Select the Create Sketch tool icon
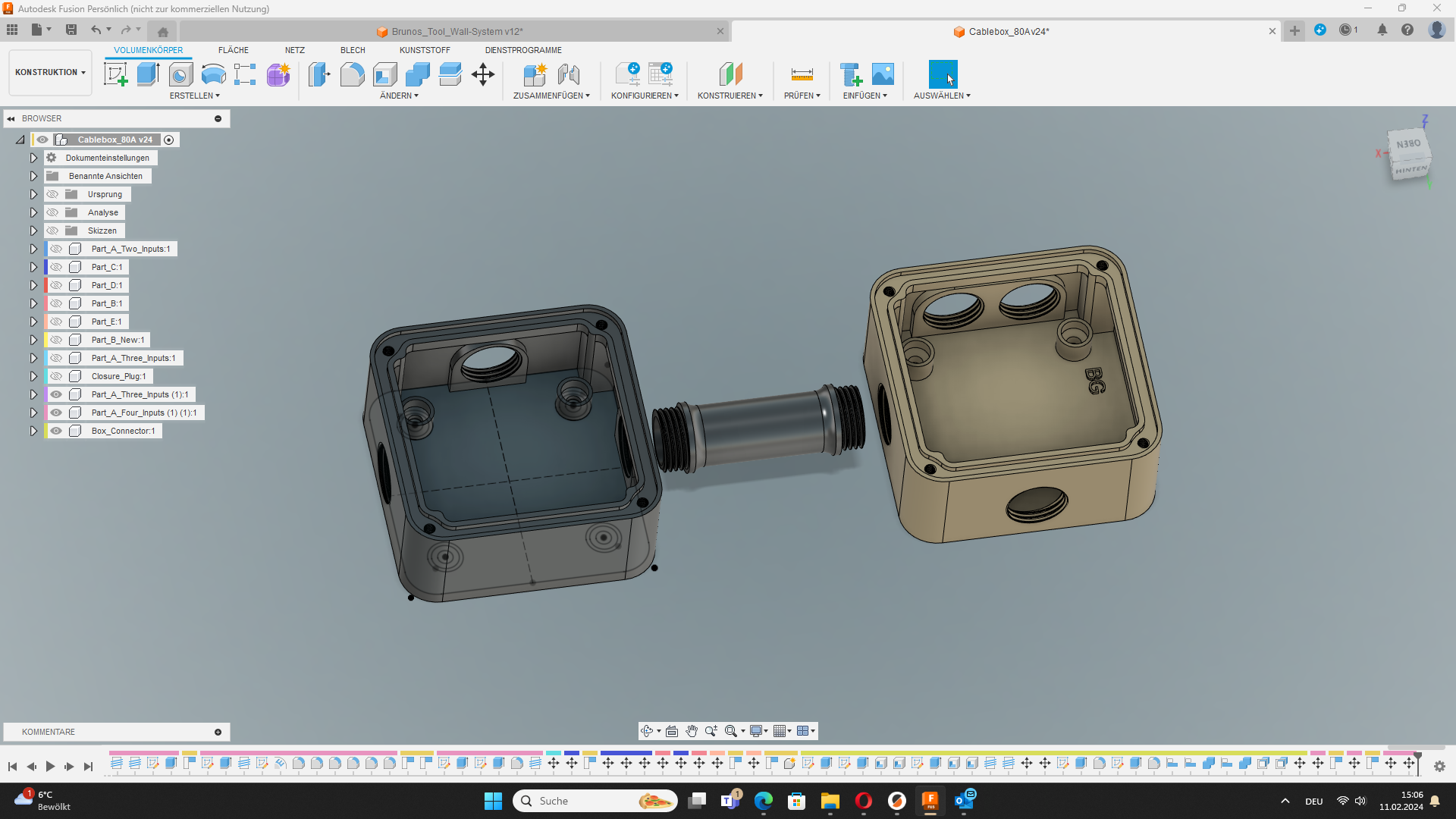The width and height of the screenshot is (1456, 819). click(x=115, y=74)
